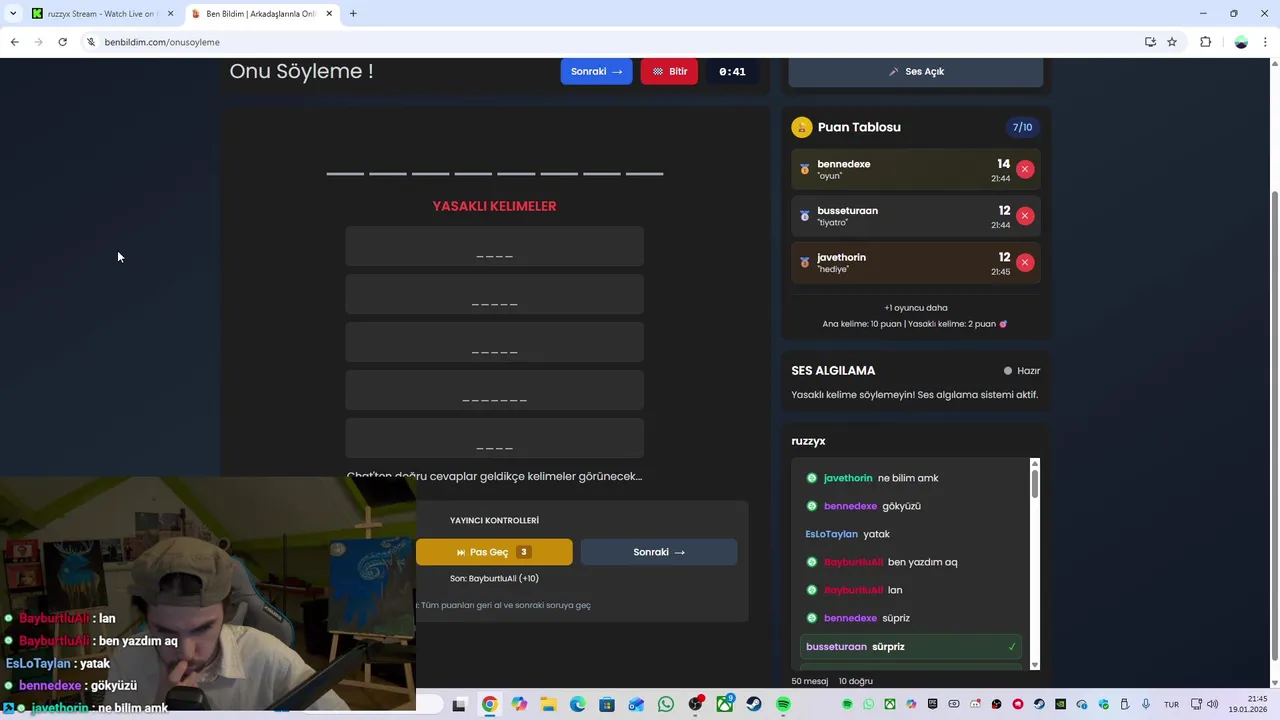This screenshot has width=1280, height=720.
Task: Click the chat scrollbar down arrow
Action: (x=1035, y=665)
